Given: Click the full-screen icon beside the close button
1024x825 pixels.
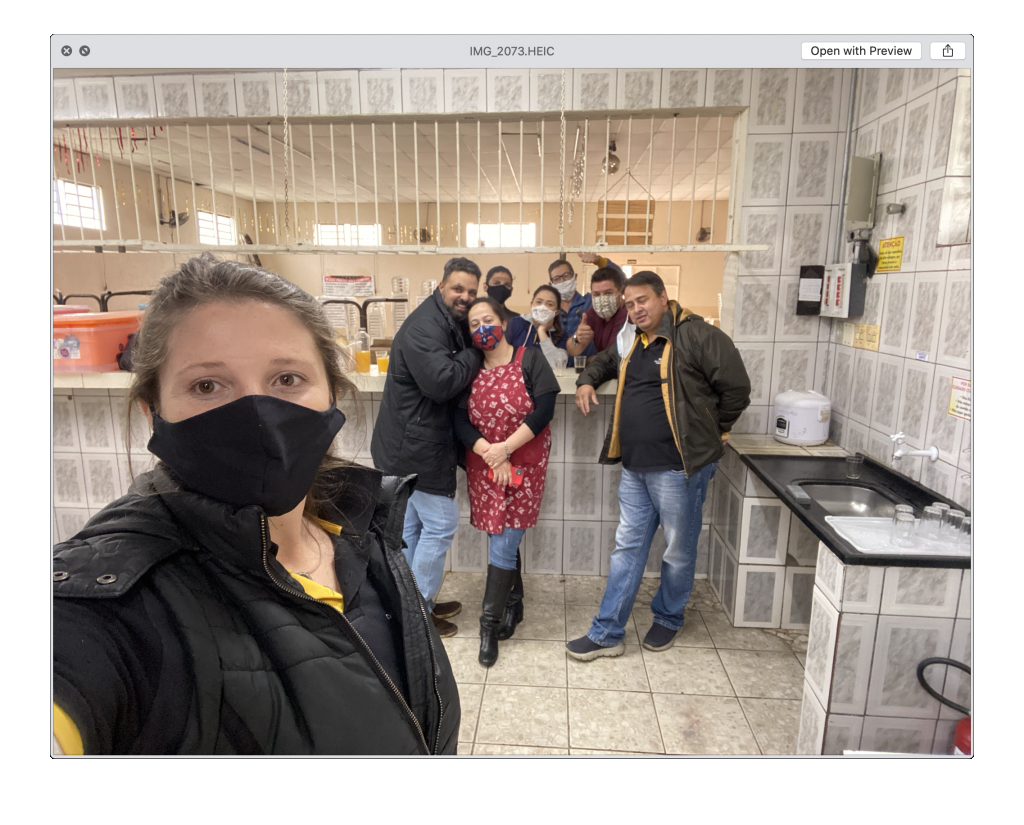Looking at the screenshot, I should pos(85,51).
